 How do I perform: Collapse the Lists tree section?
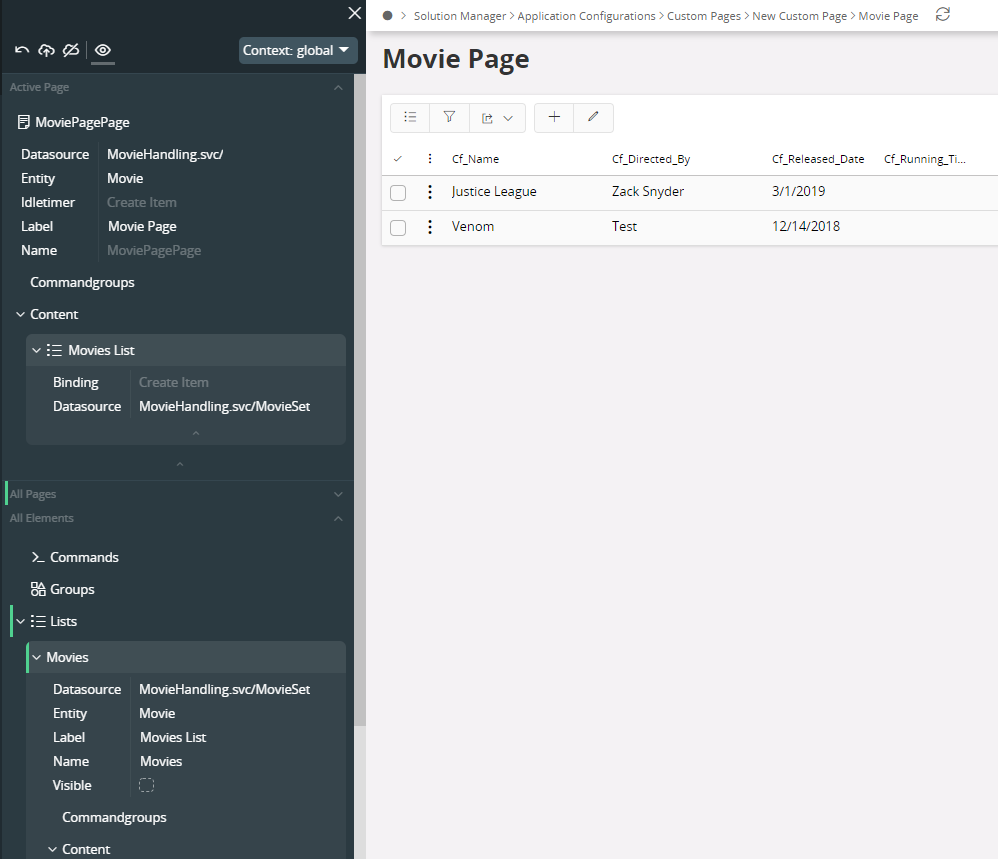click(21, 621)
